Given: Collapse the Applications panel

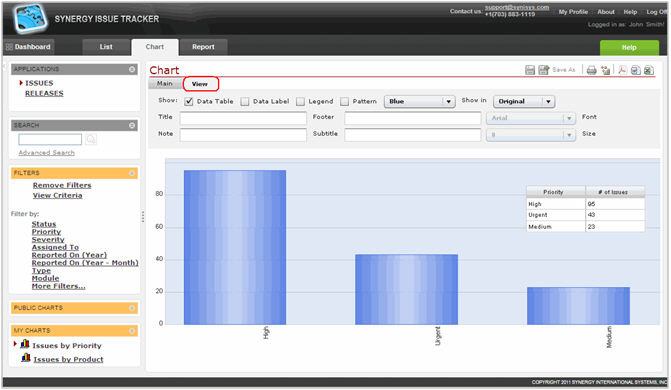Looking at the screenshot, I should (132, 69).
